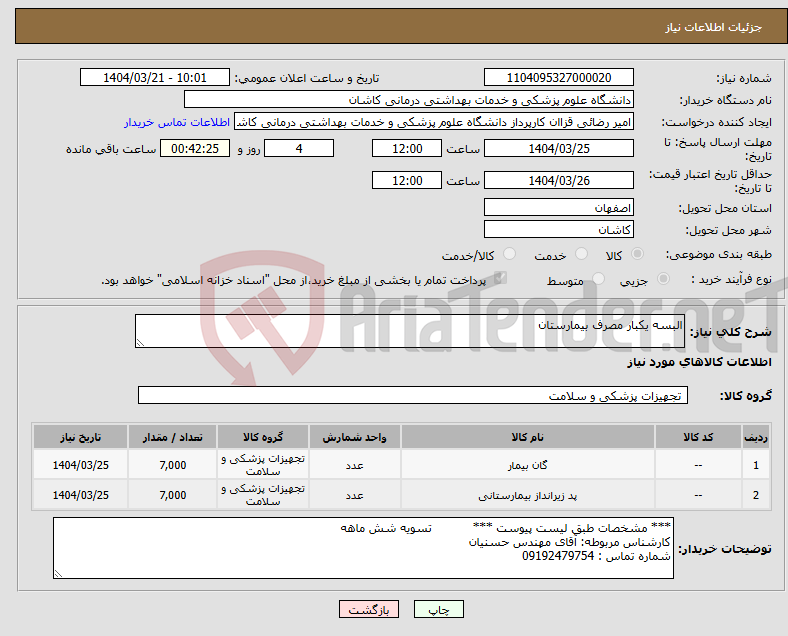Select the کالا/خدمت radio button
The width and height of the screenshot is (788, 636).
509,254
